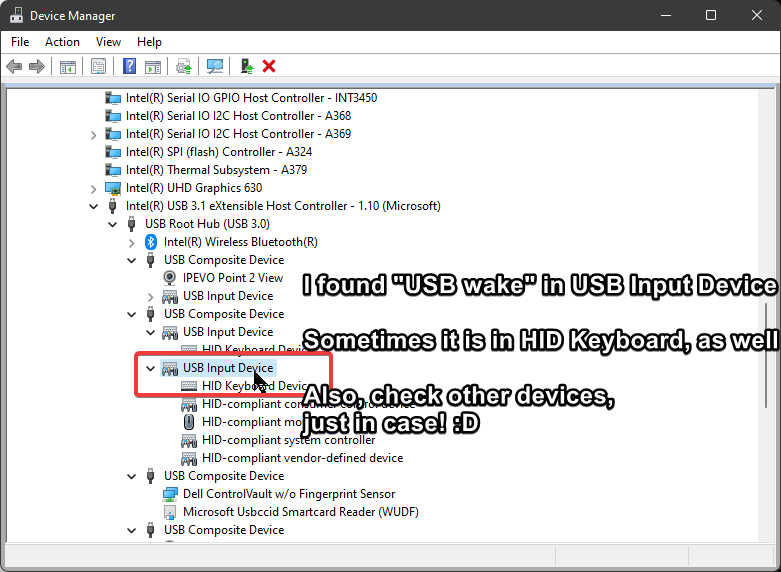781x572 pixels.
Task: Click the Enable device toolbar icon
Action: point(247,66)
